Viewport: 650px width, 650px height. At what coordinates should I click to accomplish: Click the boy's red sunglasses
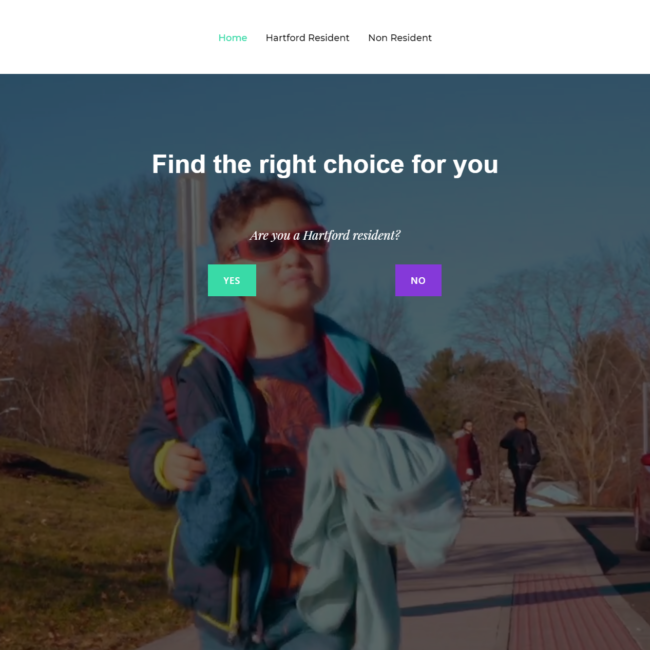click(278, 245)
